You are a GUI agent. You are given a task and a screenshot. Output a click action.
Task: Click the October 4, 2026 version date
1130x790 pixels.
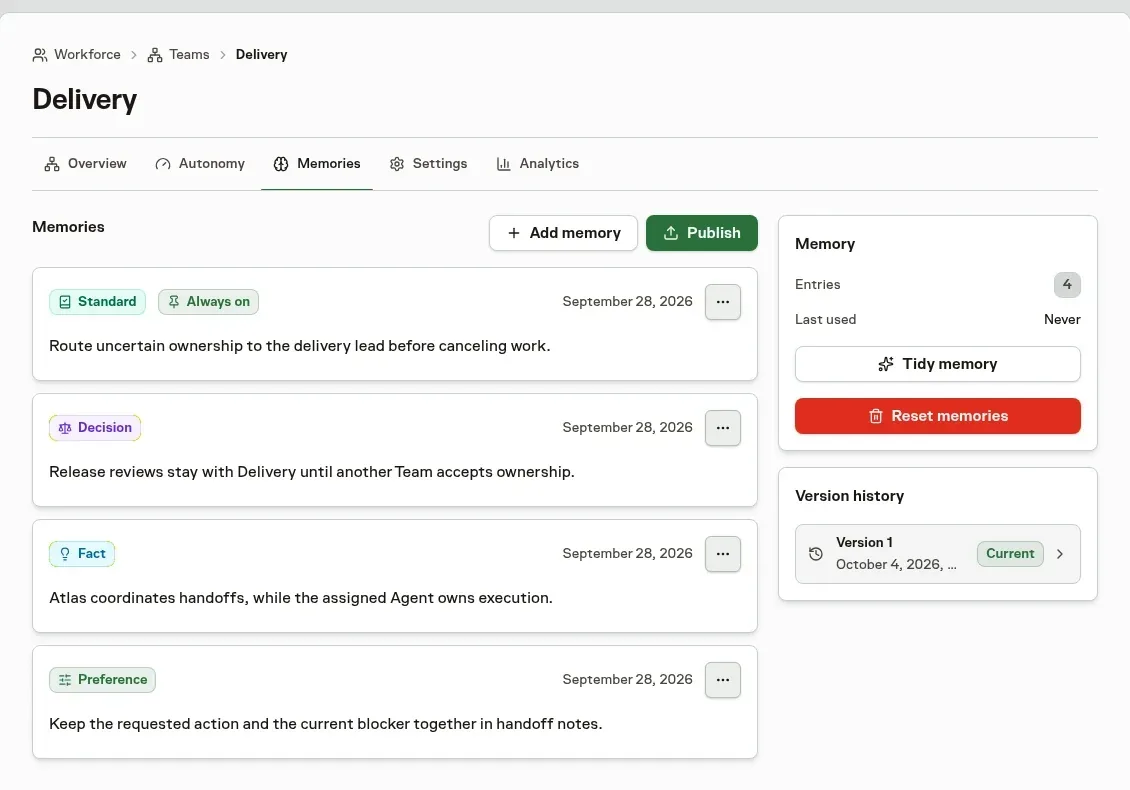896,564
